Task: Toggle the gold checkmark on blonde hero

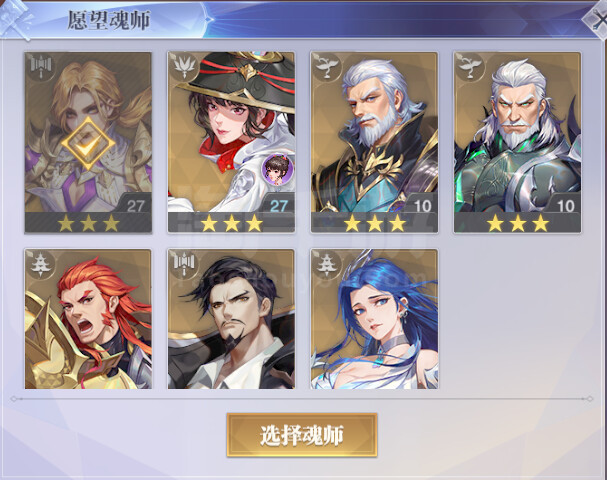Action: 88,143
